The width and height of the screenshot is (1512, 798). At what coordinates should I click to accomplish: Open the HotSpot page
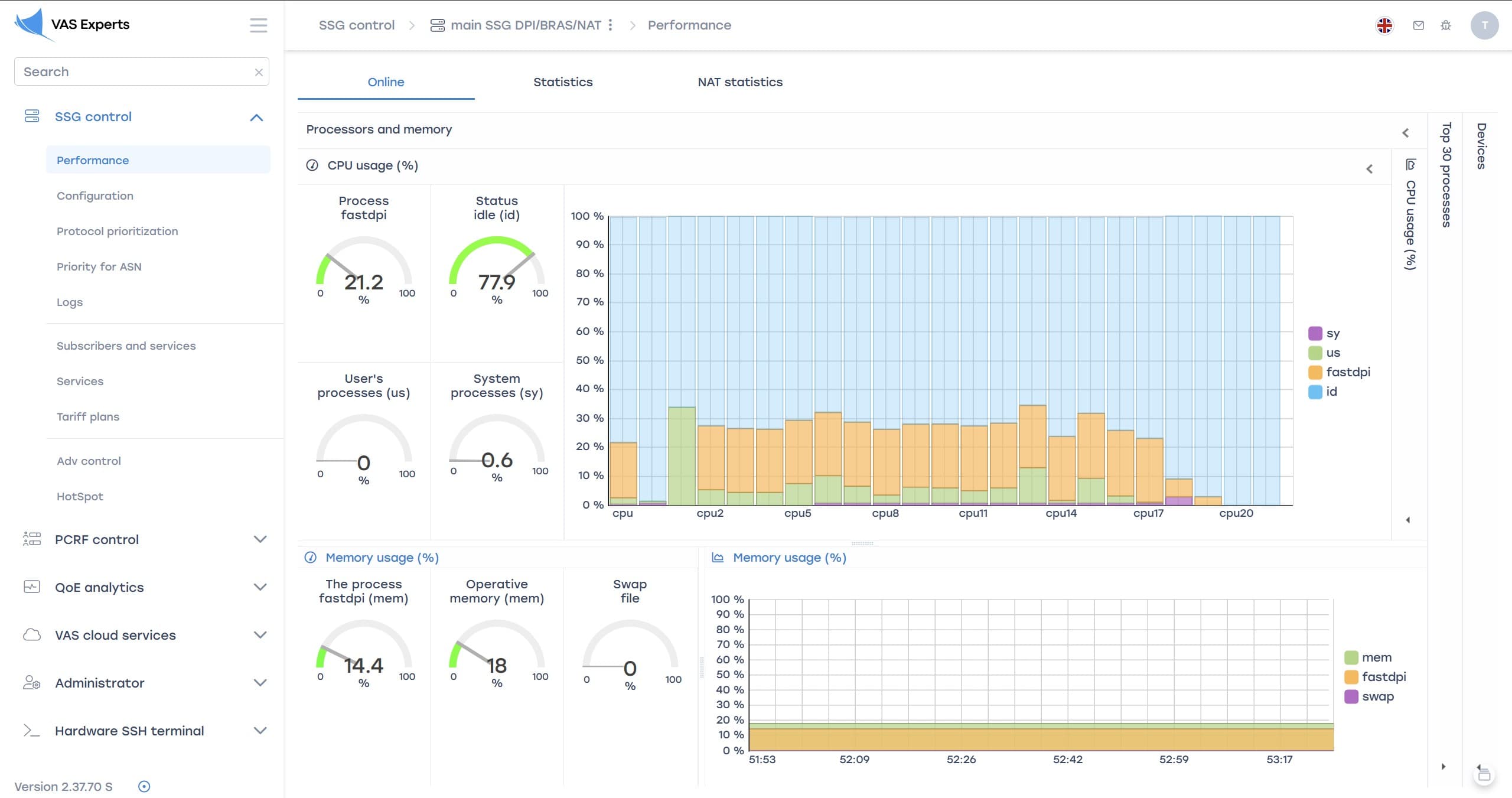pyautogui.click(x=80, y=496)
